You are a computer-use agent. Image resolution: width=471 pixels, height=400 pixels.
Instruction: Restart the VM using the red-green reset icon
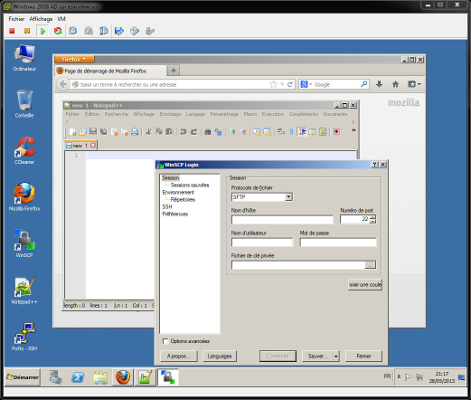[x=58, y=31]
